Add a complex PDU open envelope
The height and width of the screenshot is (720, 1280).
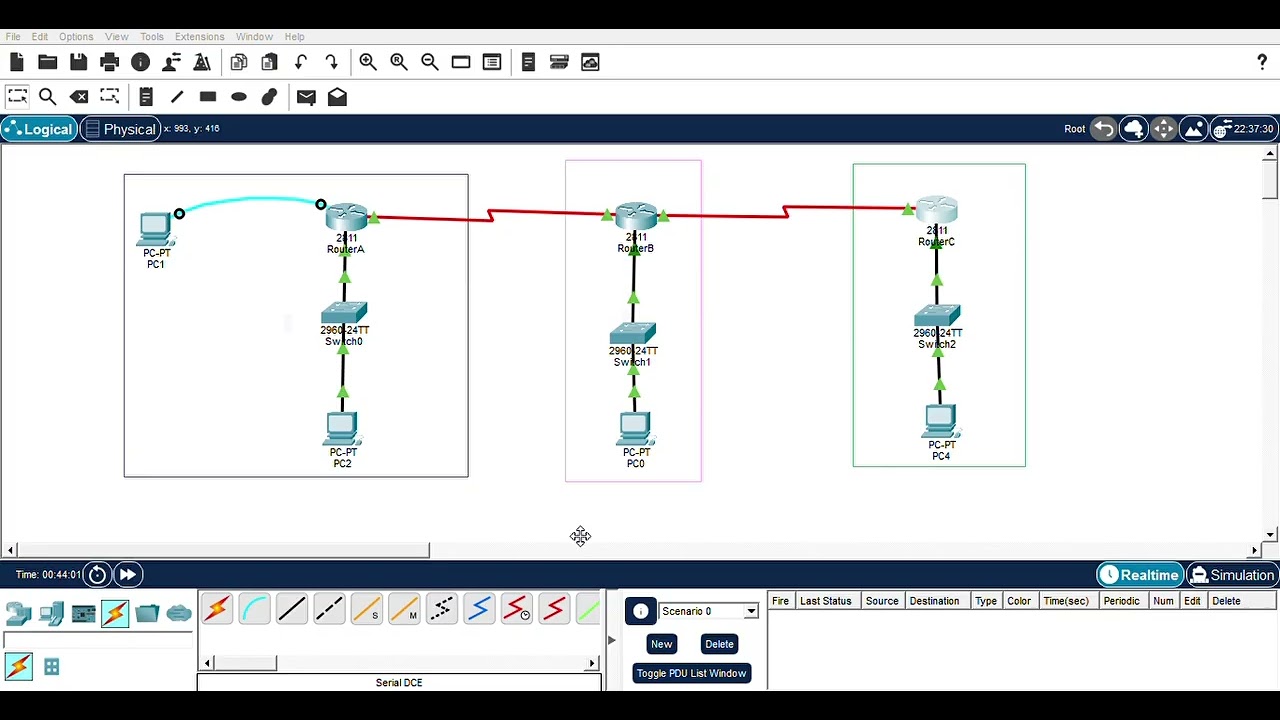click(x=337, y=97)
